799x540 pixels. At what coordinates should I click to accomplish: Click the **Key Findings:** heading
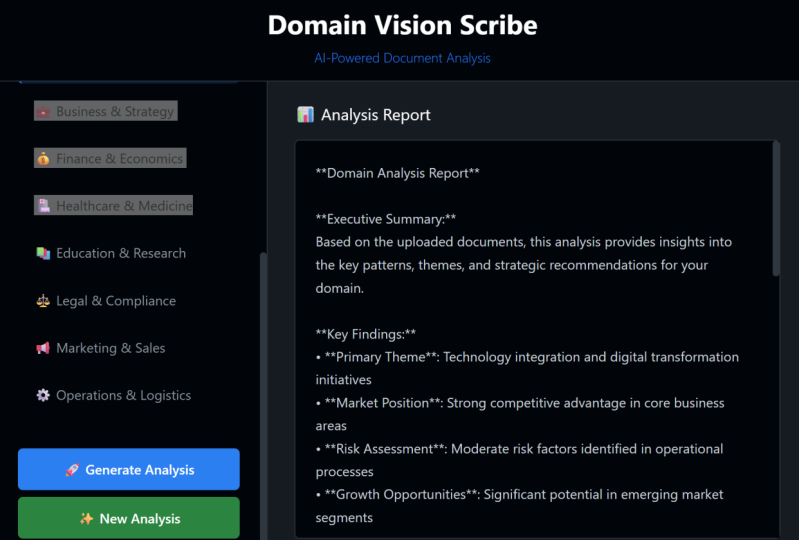(x=366, y=334)
